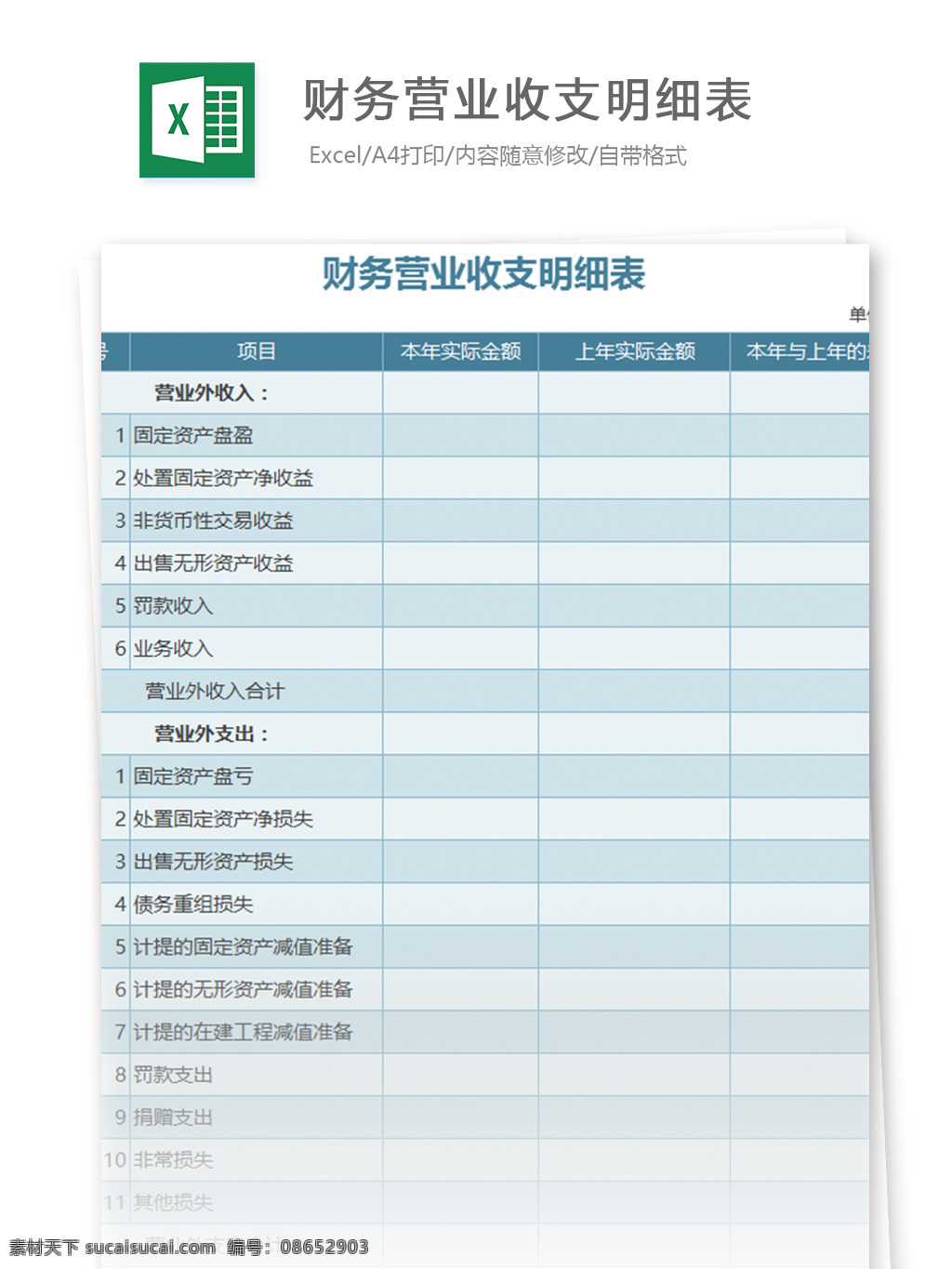Select the cell 罚款支出

(x=256, y=1075)
